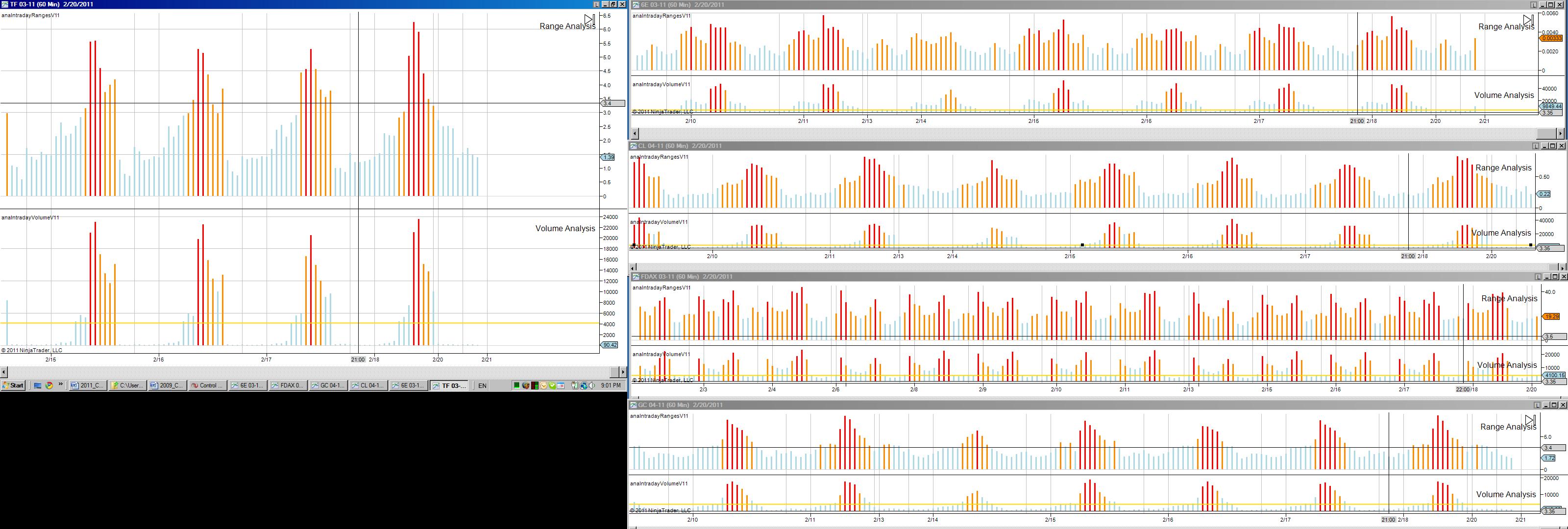Click the green monitor icon in system tray
Screen dimensions: 1568x529
517,385
